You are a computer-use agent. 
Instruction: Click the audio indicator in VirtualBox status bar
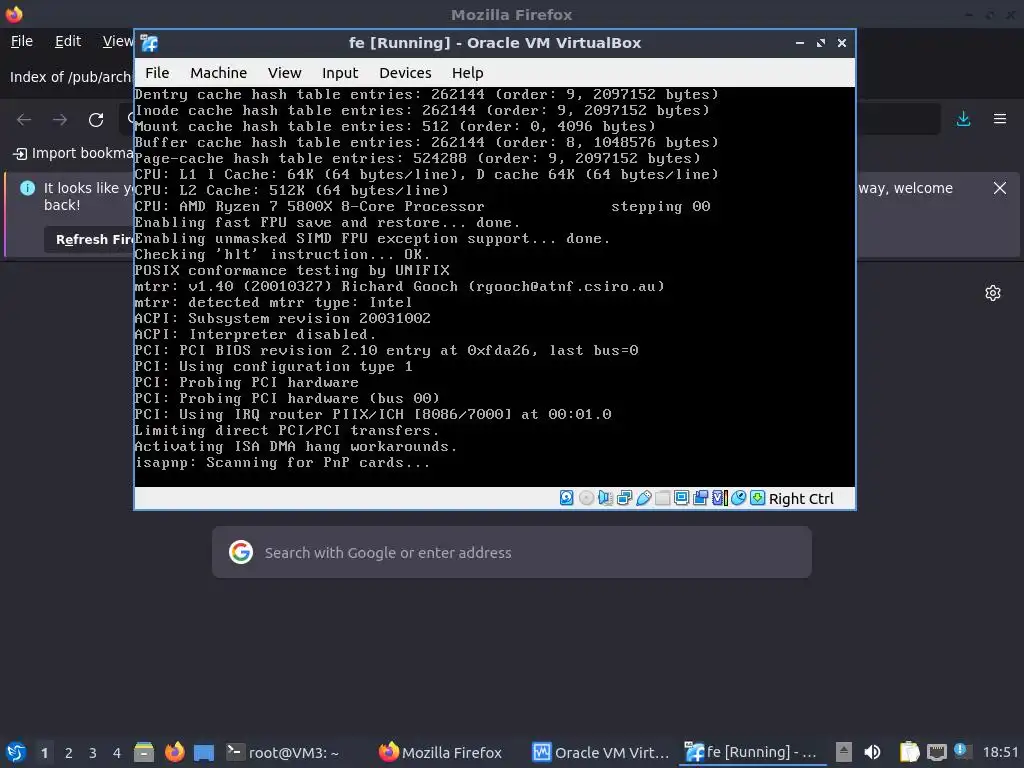coord(605,498)
